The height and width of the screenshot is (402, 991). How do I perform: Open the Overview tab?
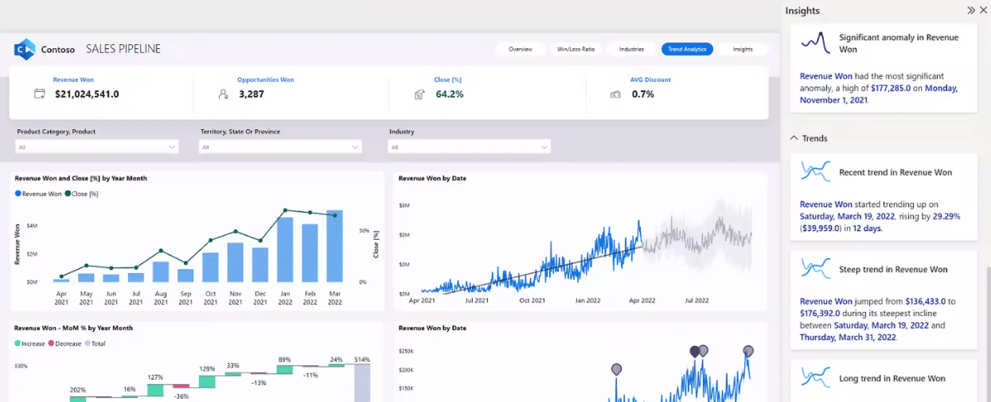tap(520, 49)
